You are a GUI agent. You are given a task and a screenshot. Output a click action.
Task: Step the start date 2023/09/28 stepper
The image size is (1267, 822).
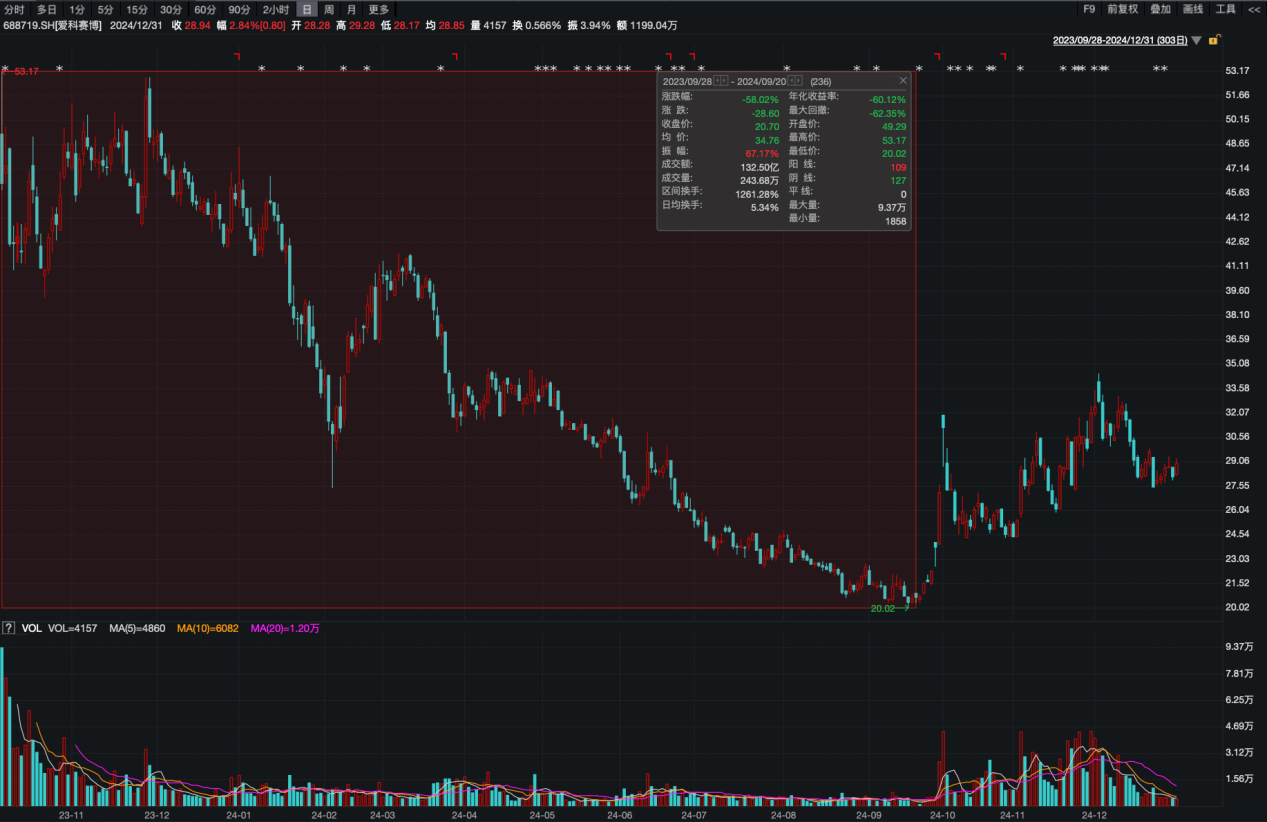[x=721, y=80]
